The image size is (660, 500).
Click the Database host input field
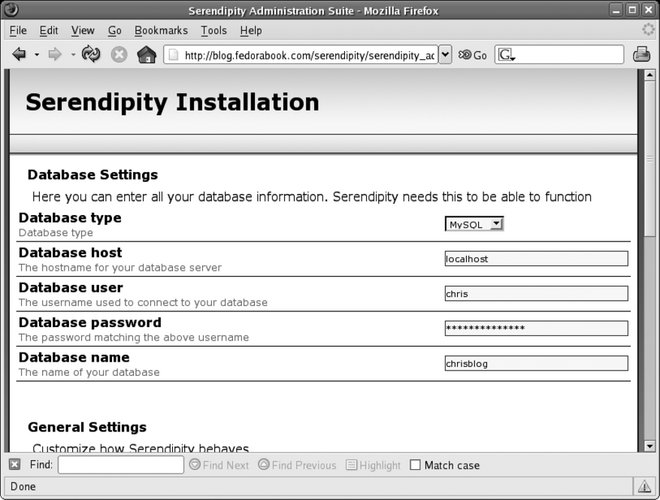[x=535, y=259]
